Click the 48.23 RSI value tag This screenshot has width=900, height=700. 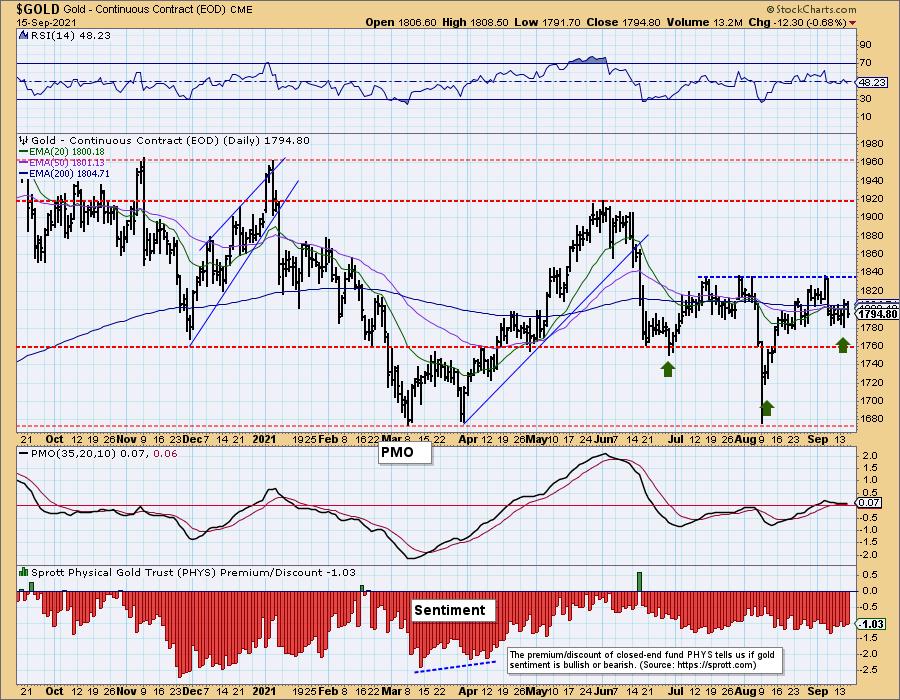coord(872,83)
